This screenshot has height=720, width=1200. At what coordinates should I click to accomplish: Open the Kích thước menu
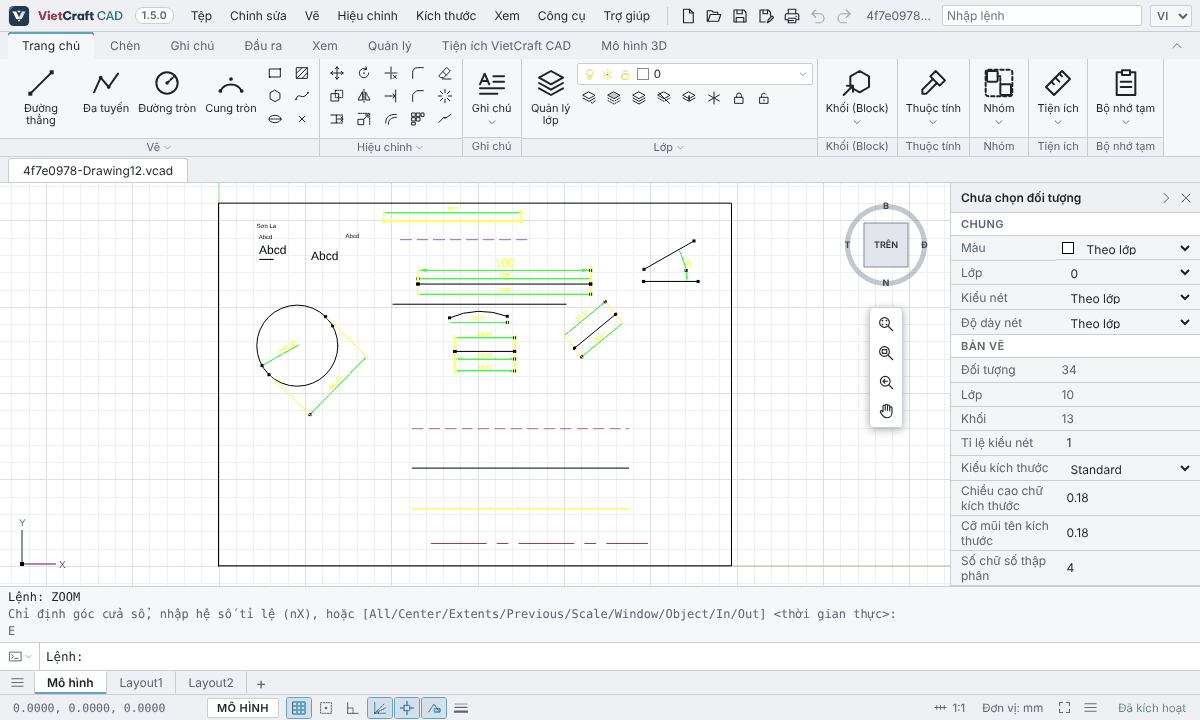click(x=446, y=16)
